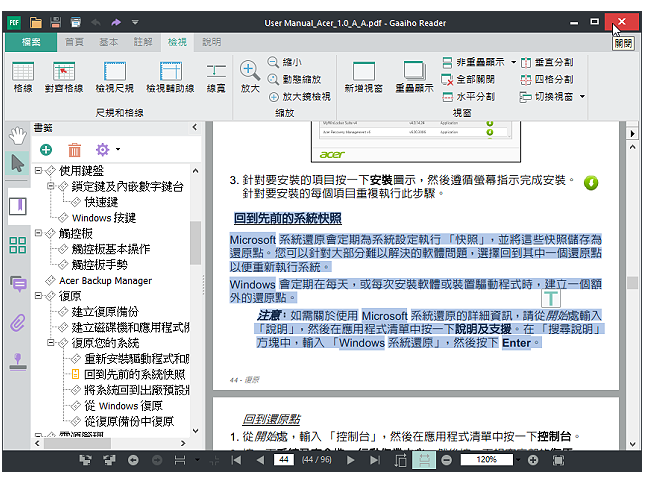Open quick access toolbar customize dropdown
Image resolution: width=653 pixels, height=485 pixels.
pyautogui.click(x=135, y=22)
